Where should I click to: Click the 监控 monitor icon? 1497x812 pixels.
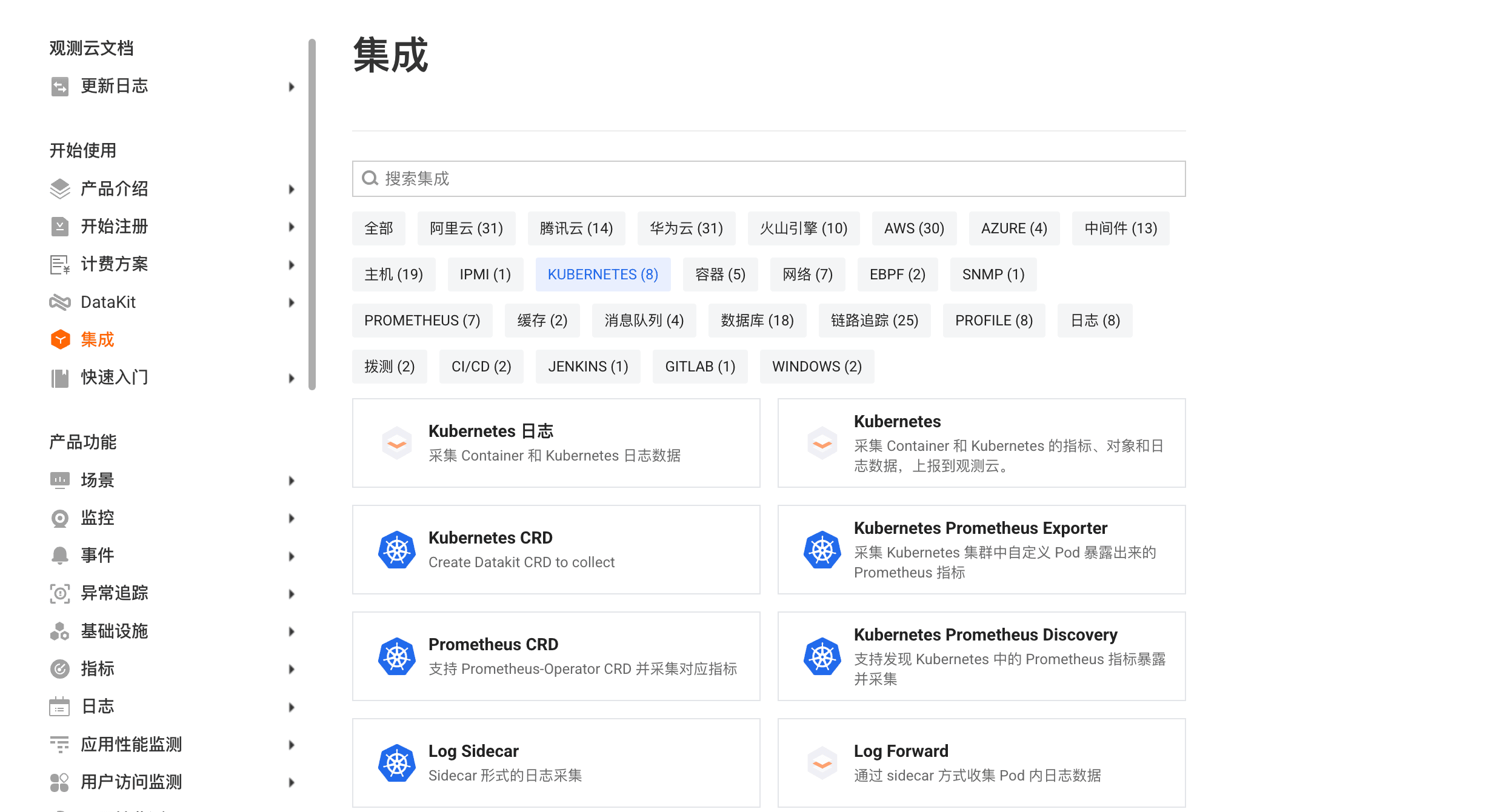tap(59, 518)
